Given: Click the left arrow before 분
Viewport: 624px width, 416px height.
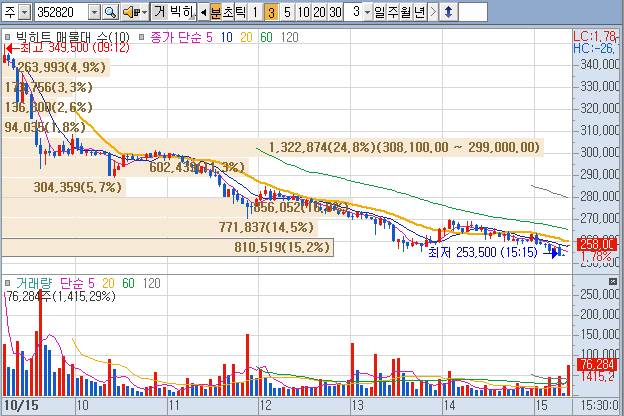Looking at the screenshot, I should (203, 13).
